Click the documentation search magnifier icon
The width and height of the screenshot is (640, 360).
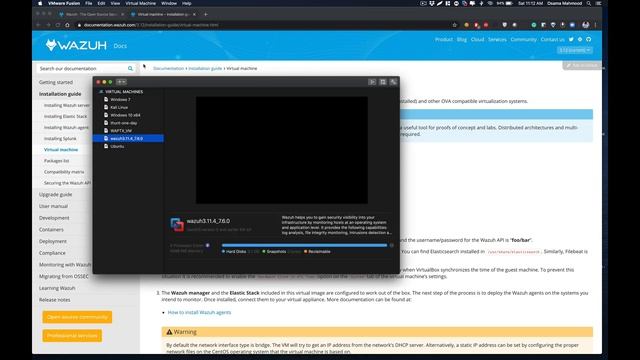pos(130,69)
